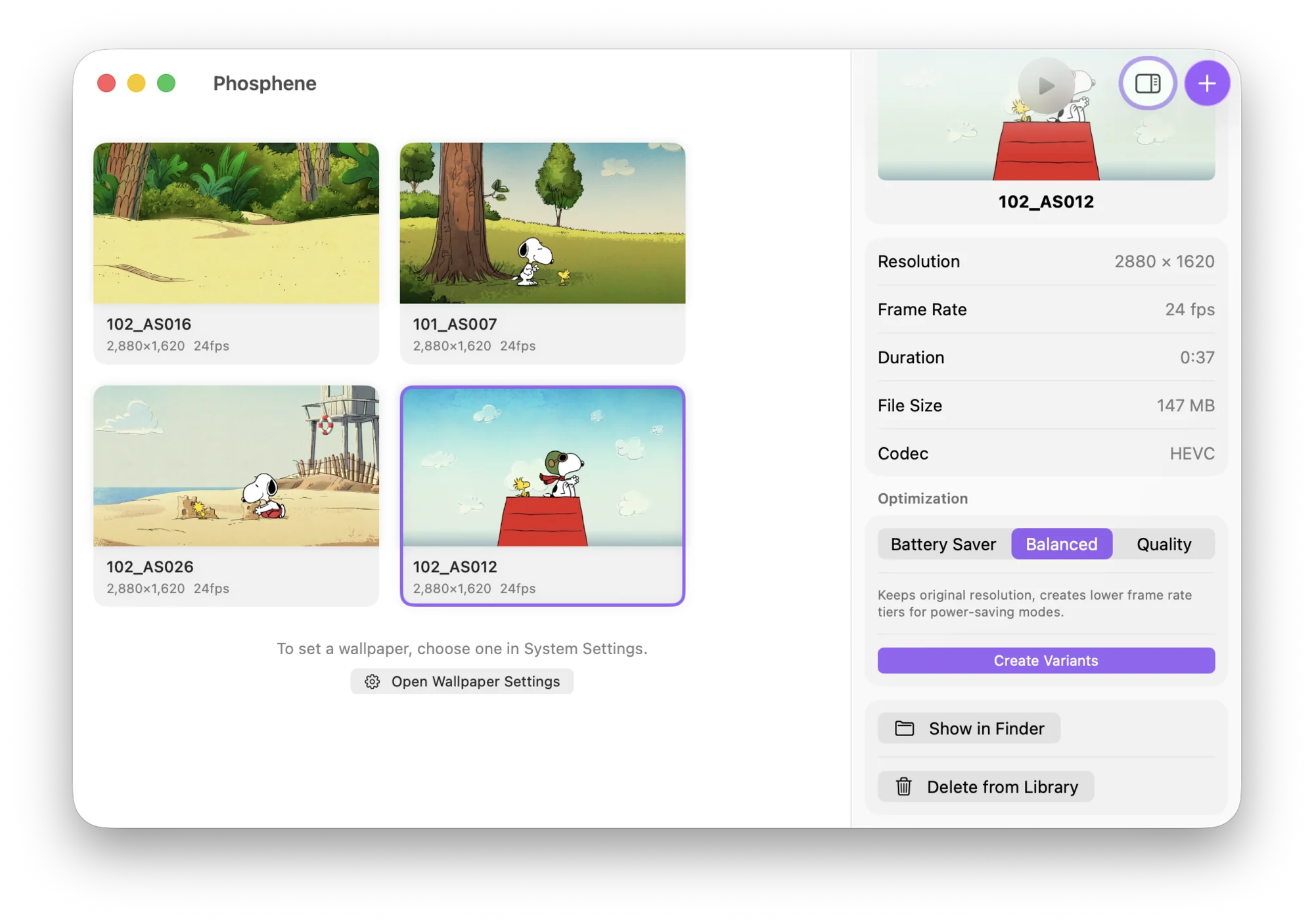Screen dimensions: 1314x924
Task: Select Battery Saver optimization mode
Action: pos(943,544)
